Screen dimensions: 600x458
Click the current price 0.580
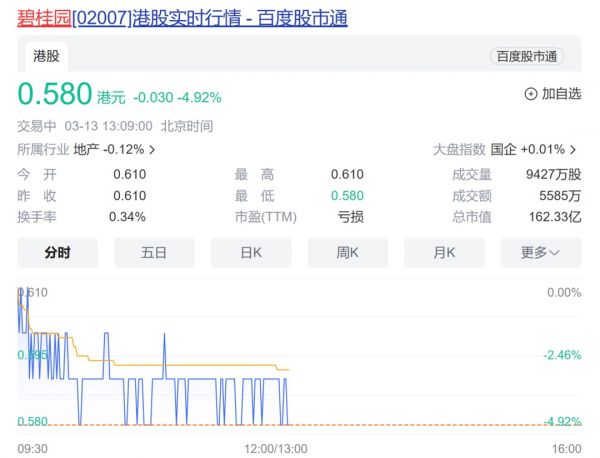click(55, 94)
